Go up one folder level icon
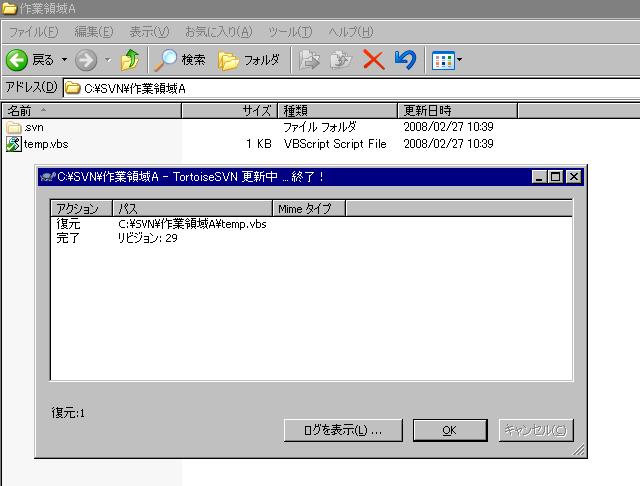The width and height of the screenshot is (640, 486). [130, 60]
